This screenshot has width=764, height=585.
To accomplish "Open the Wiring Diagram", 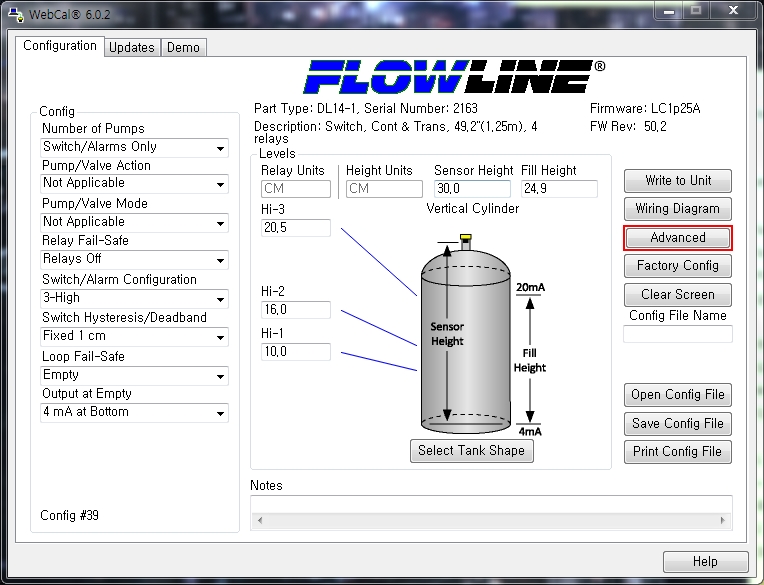I will click(677, 209).
